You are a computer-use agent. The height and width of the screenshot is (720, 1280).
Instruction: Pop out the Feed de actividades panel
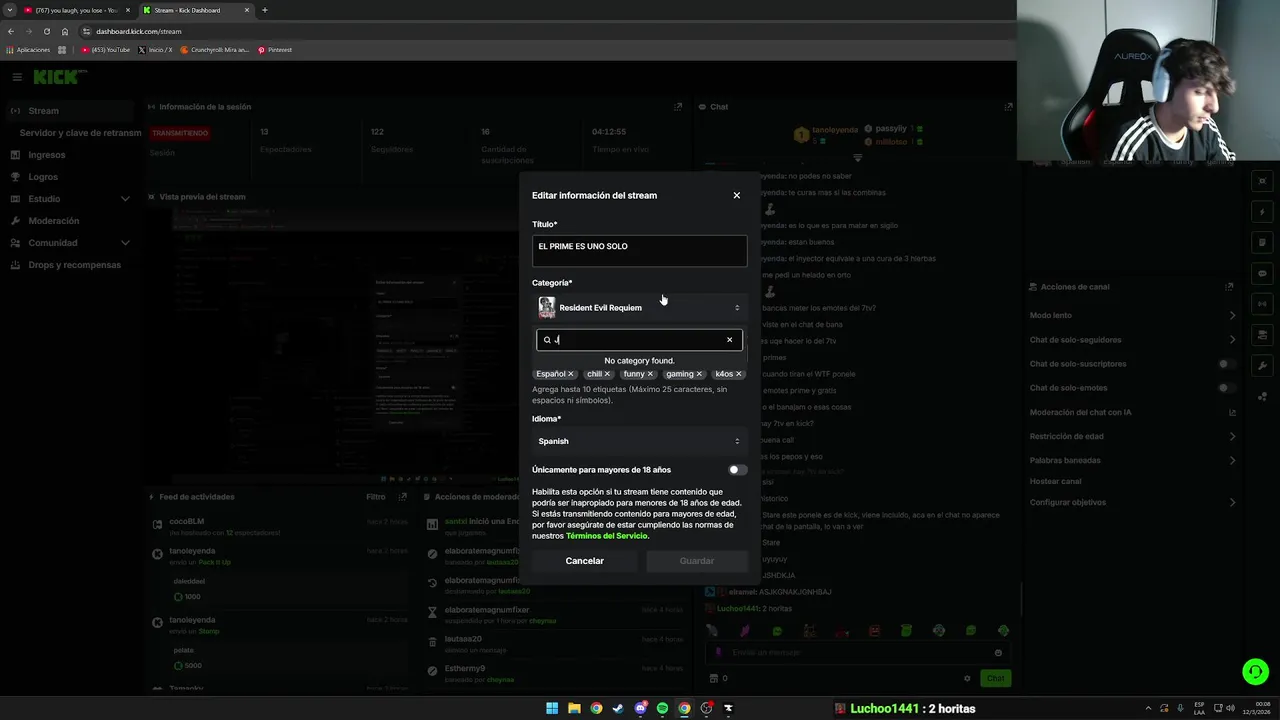tap(403, 497)
